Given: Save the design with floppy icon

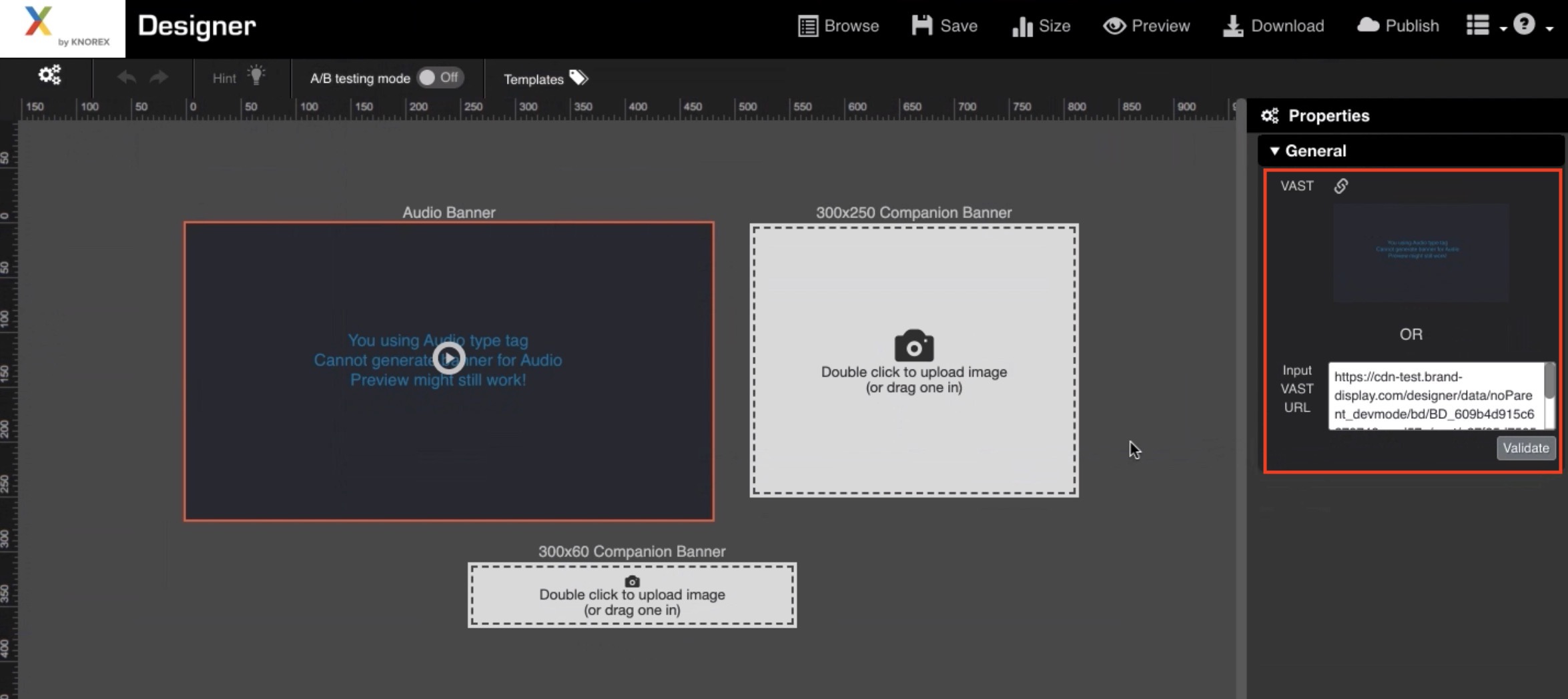Looking at the screenshot, I should [944, 26].
